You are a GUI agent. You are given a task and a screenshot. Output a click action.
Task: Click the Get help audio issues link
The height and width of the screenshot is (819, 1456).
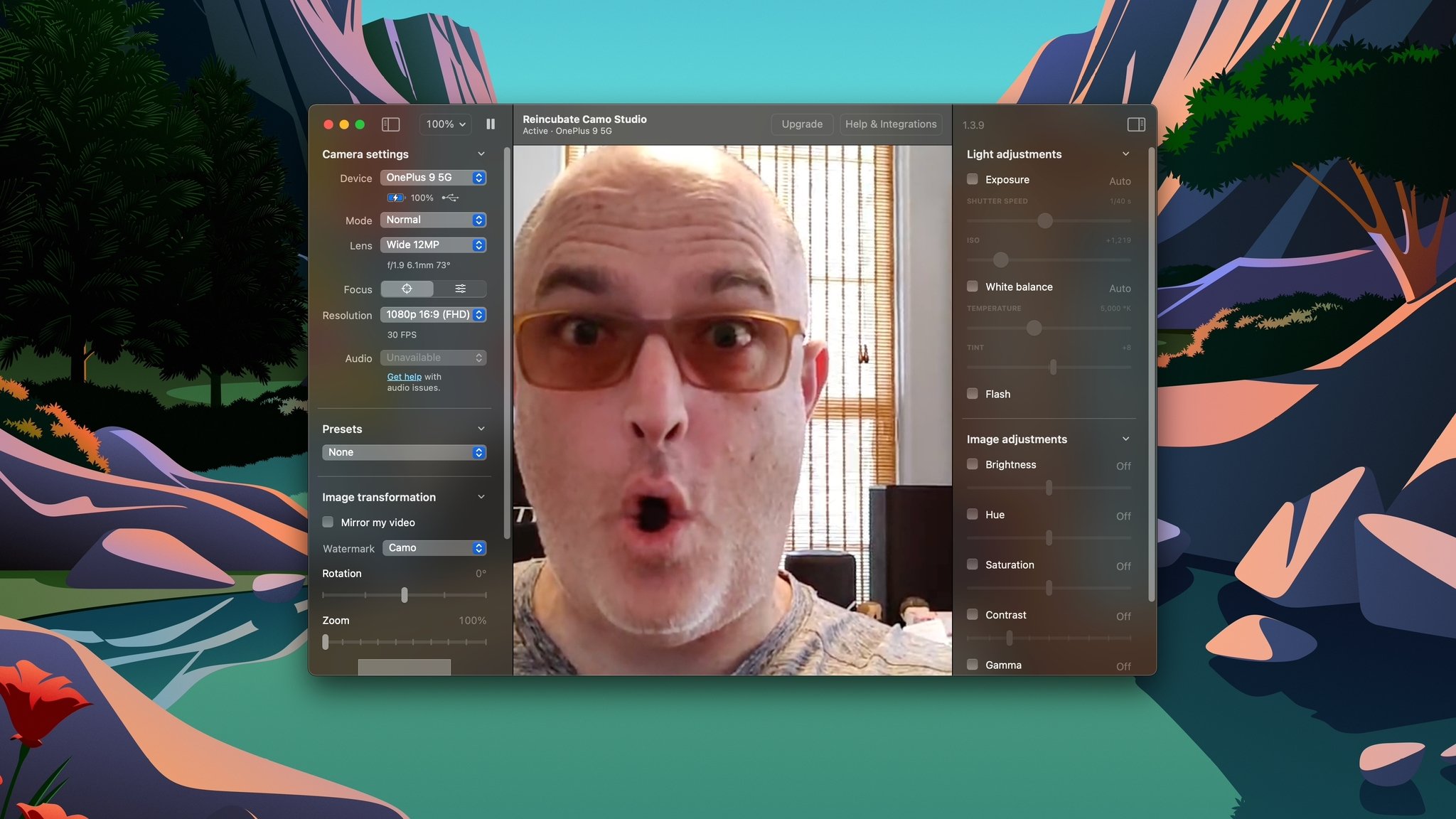(x=403, y=377)
